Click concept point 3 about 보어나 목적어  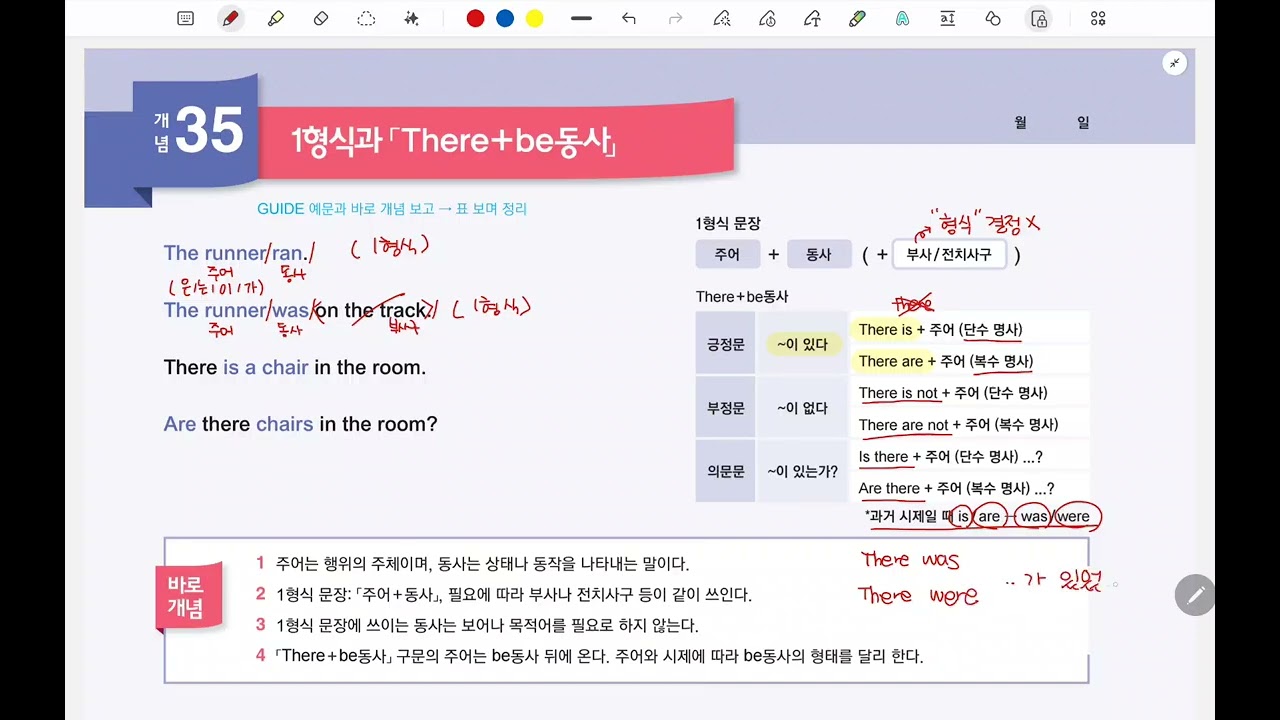[477, 626]
